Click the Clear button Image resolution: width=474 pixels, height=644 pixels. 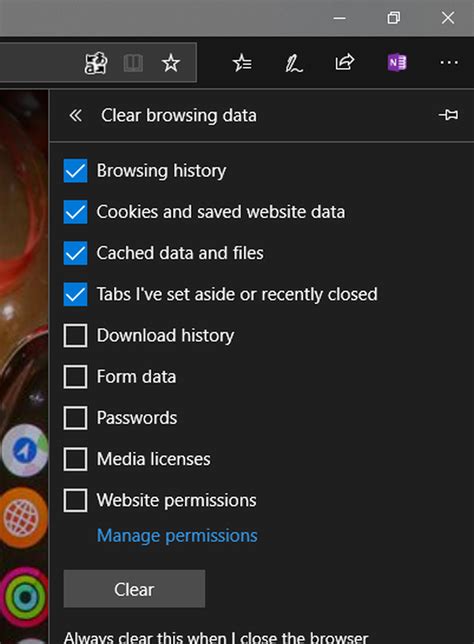(134, 589)
